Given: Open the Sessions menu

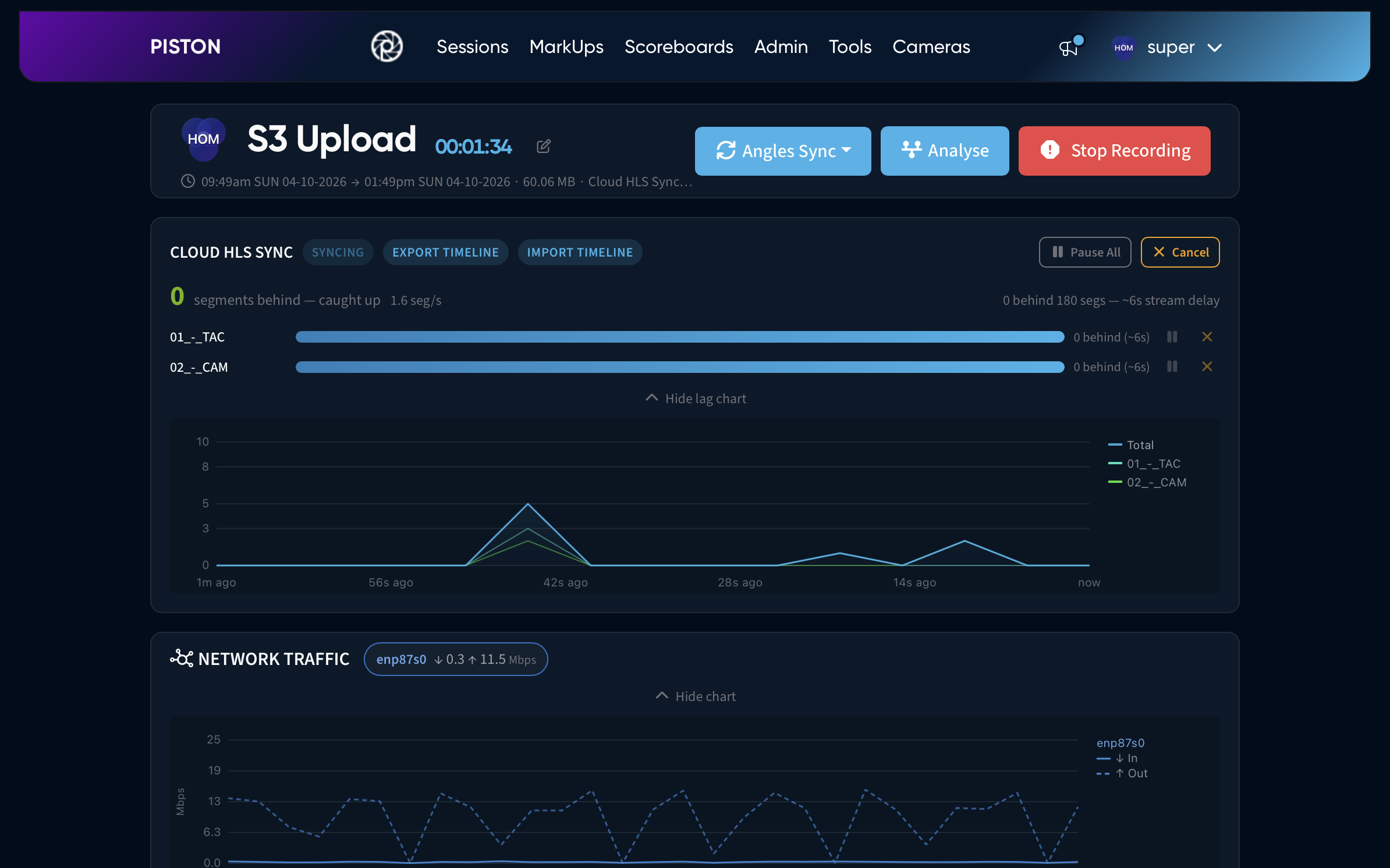Looking at the screenshot, I should [472, 47].
